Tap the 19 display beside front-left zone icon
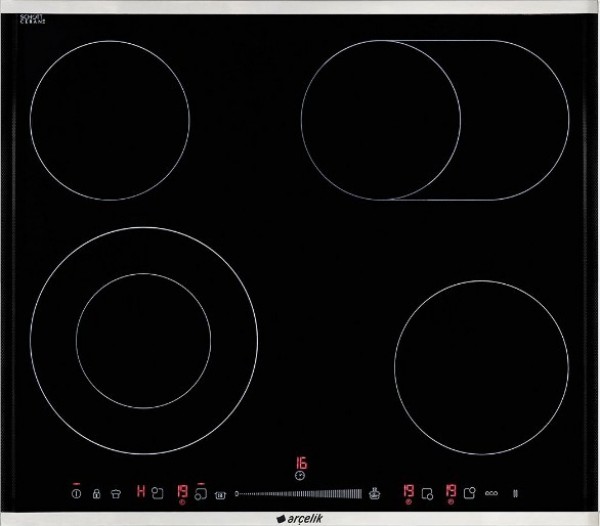 [x=183, y=491]
